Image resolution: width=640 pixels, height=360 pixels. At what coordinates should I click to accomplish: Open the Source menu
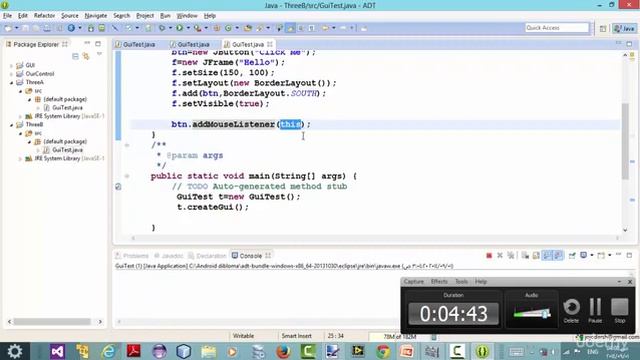click(x=69, y=16)
